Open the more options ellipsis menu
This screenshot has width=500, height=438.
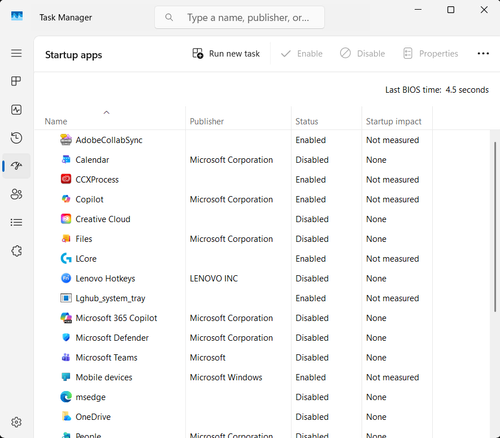click(483, 53)
